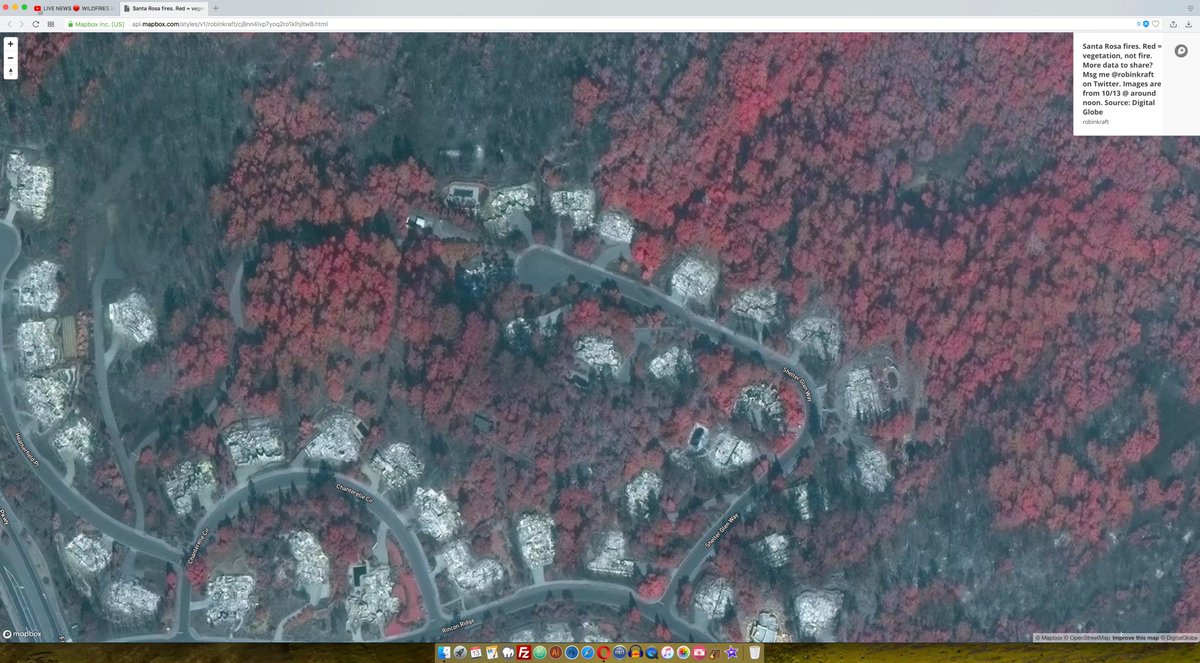Open Opera from the dock
The height and width of the screenshot is (663, 1200).
(x=603, y=652)
